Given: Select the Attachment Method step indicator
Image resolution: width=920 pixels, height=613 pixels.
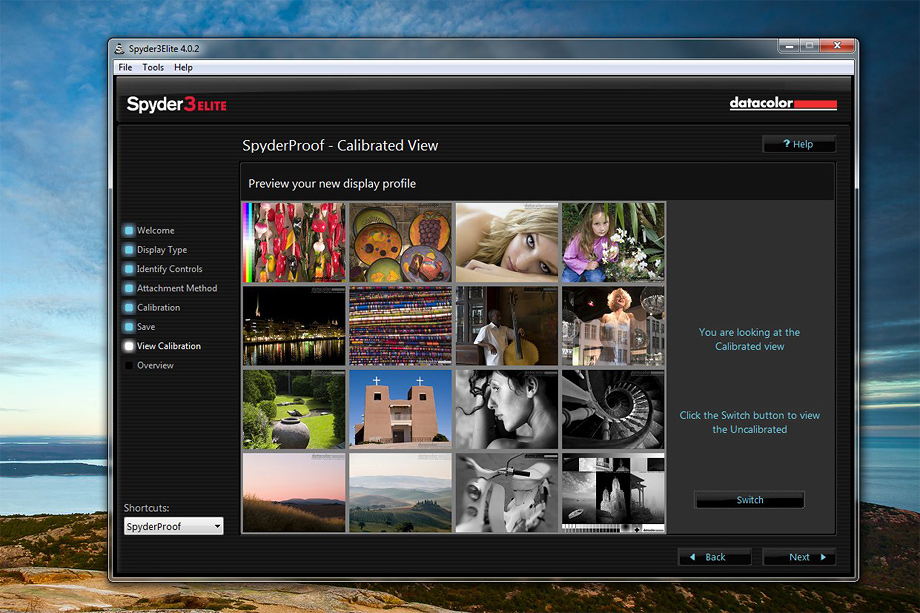Looking at the screenshot, I should point(129,289).
